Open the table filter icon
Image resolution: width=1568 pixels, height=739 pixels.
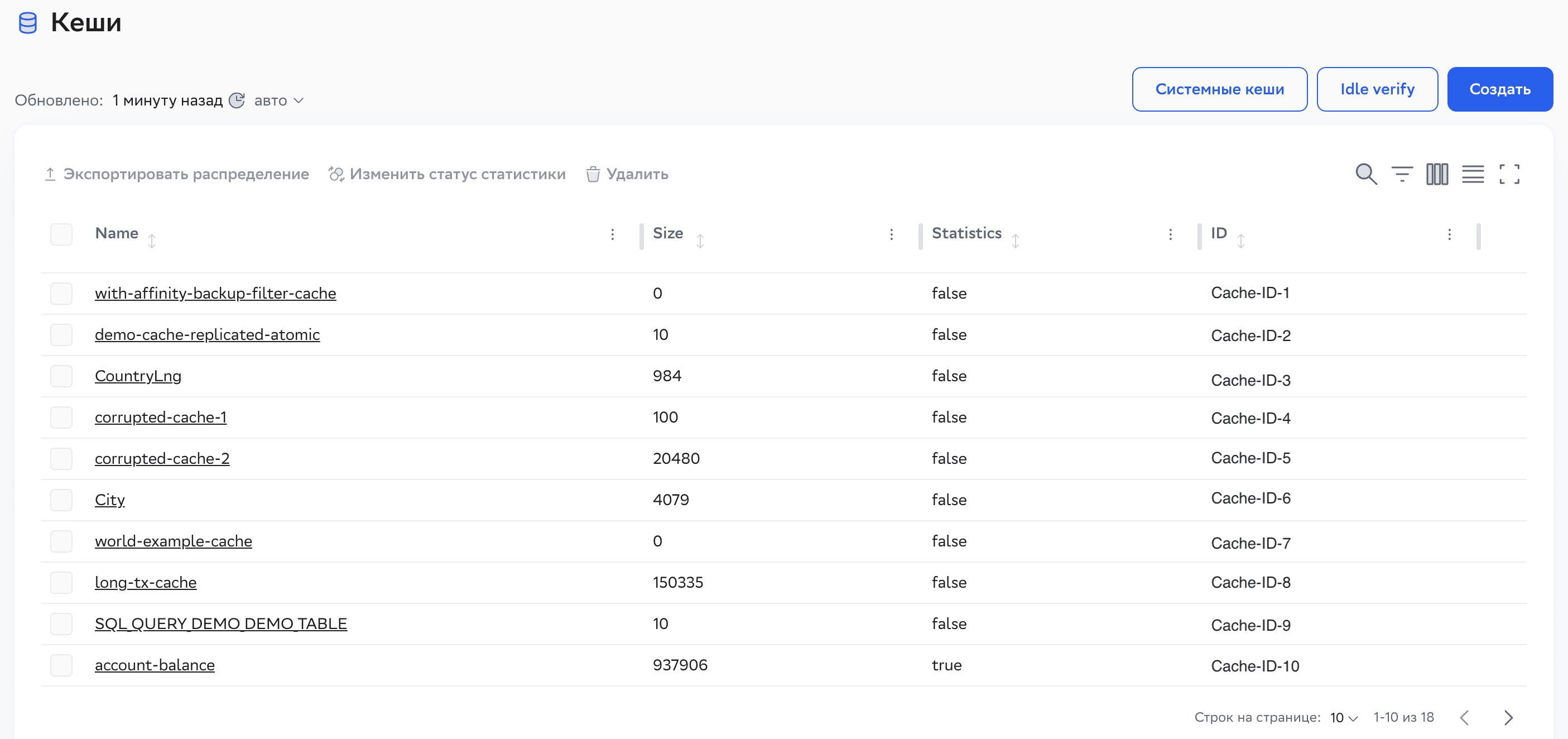[1402, 174]
